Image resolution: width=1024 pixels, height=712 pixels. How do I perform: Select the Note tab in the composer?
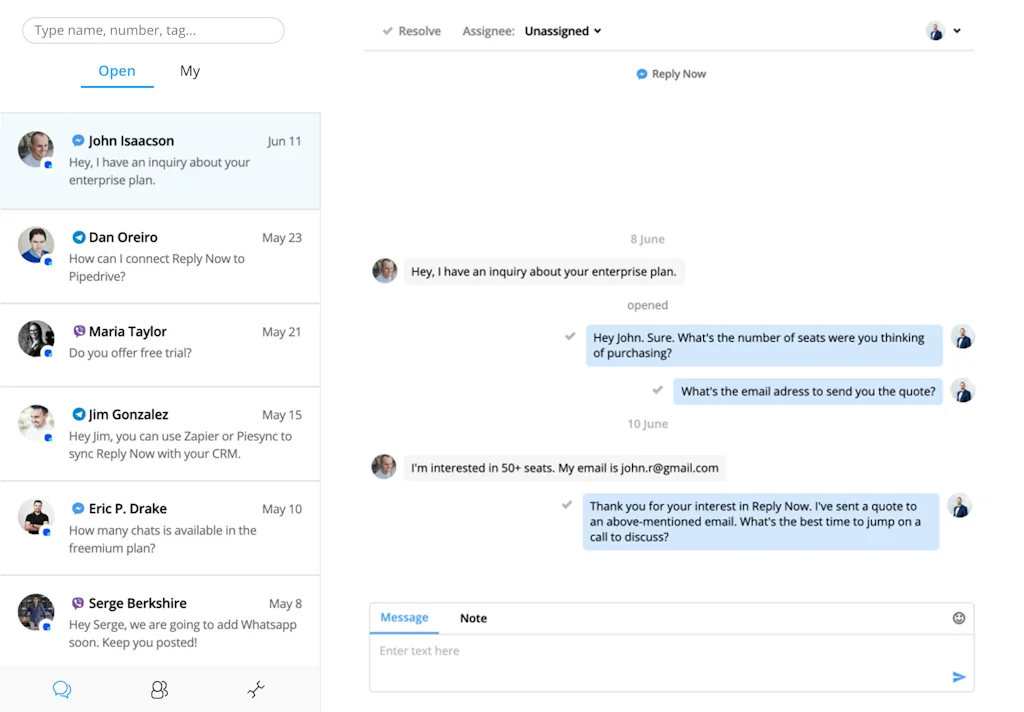[x=473, y=618]
